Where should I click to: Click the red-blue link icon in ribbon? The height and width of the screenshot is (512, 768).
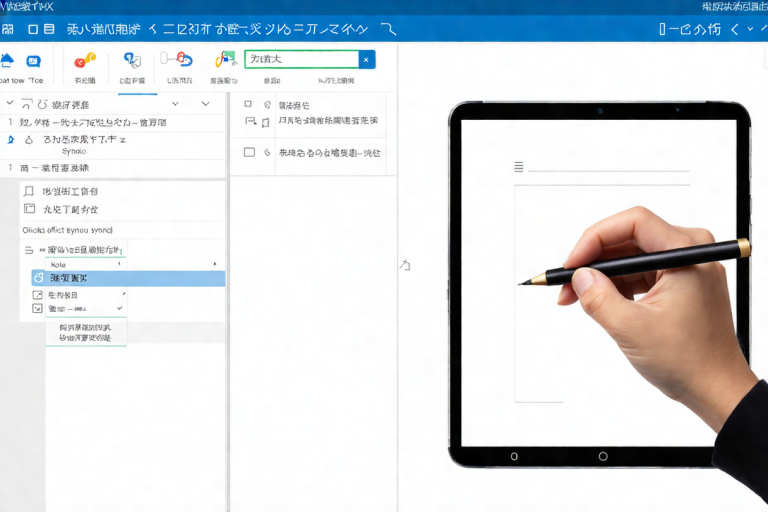click(x=180, y=60)
